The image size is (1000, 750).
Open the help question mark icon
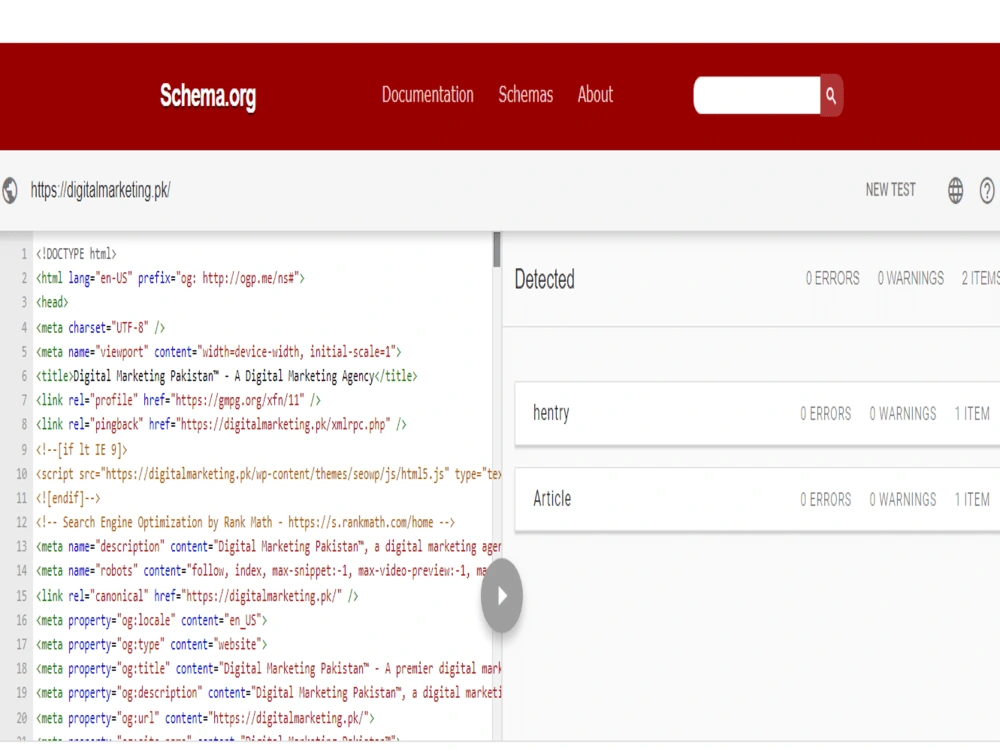[x=987, y=190]
